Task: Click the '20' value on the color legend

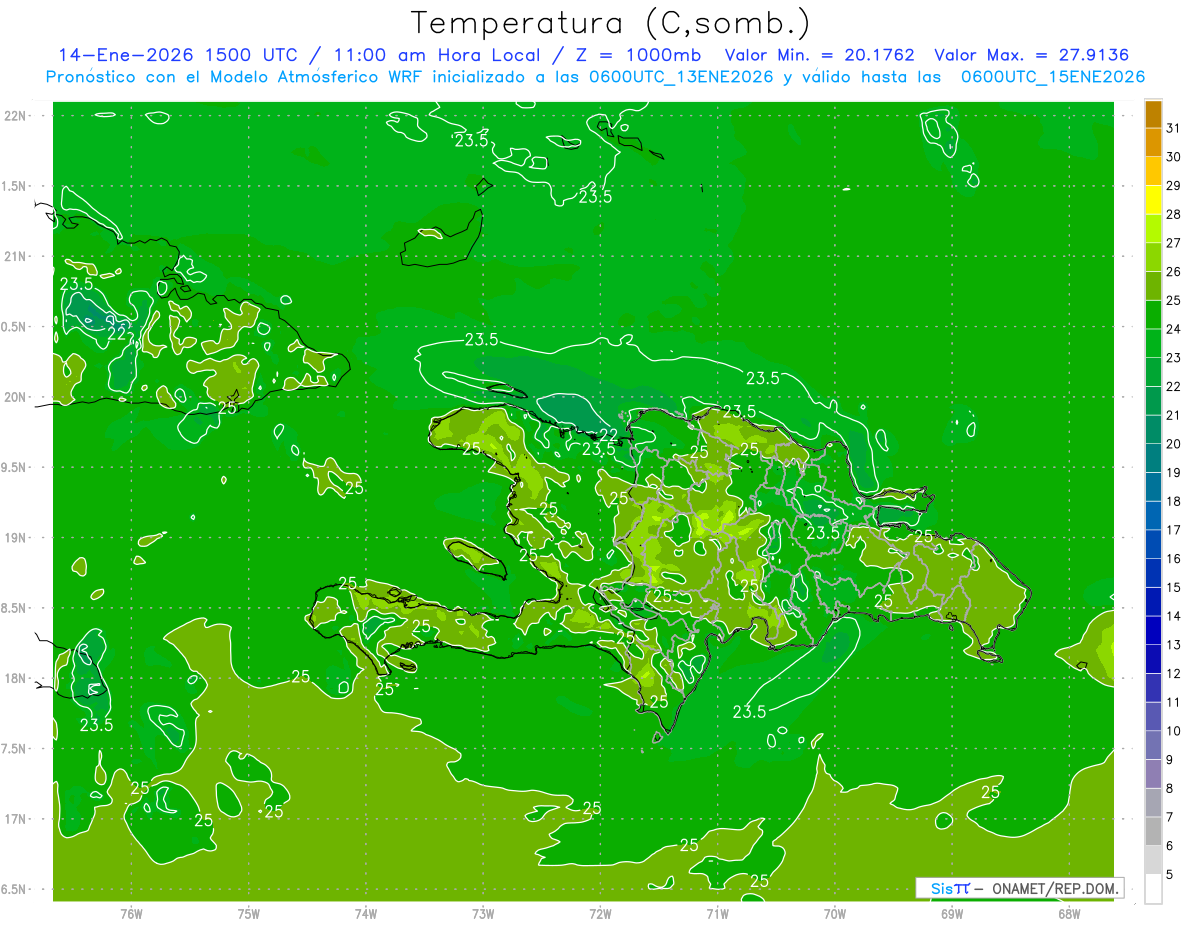Action: [x=1173, y=444]
